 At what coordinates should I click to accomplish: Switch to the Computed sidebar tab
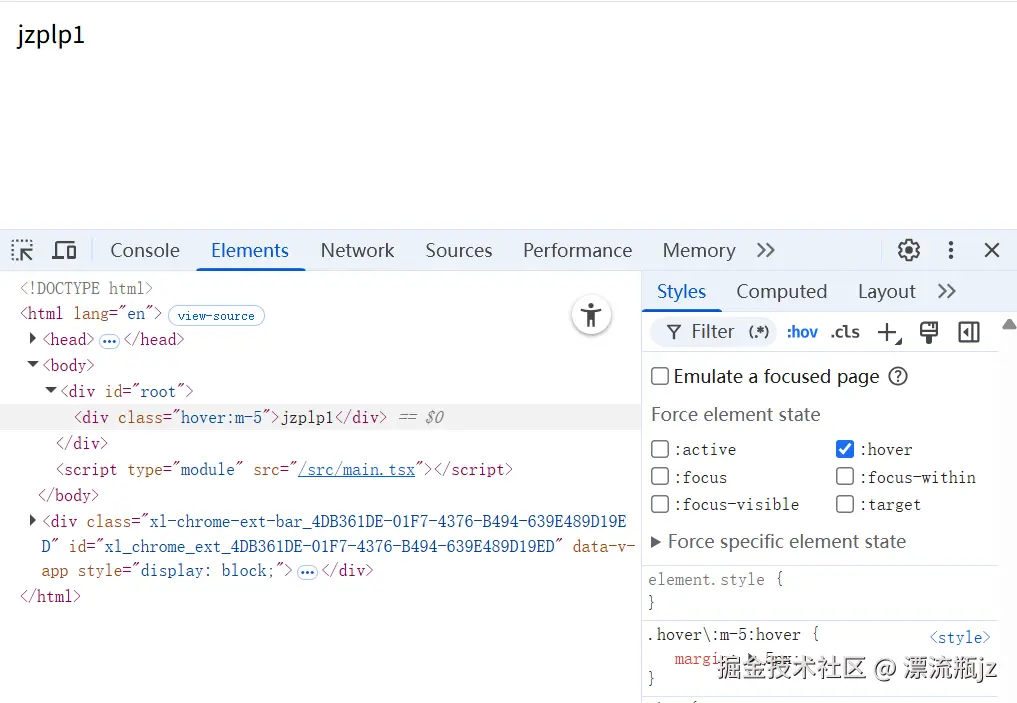point(782,291)
